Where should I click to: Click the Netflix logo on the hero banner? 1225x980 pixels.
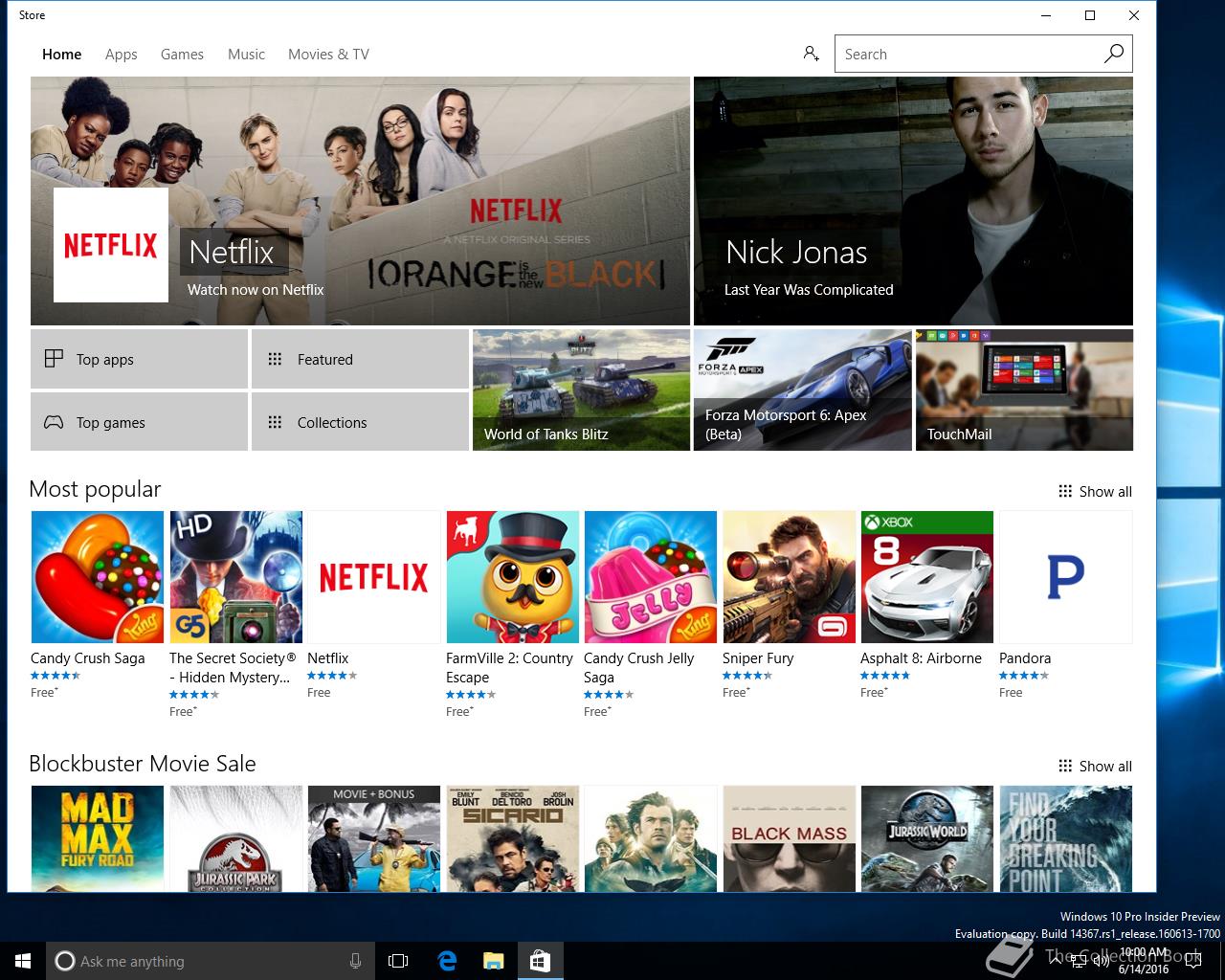click(111, 245)
